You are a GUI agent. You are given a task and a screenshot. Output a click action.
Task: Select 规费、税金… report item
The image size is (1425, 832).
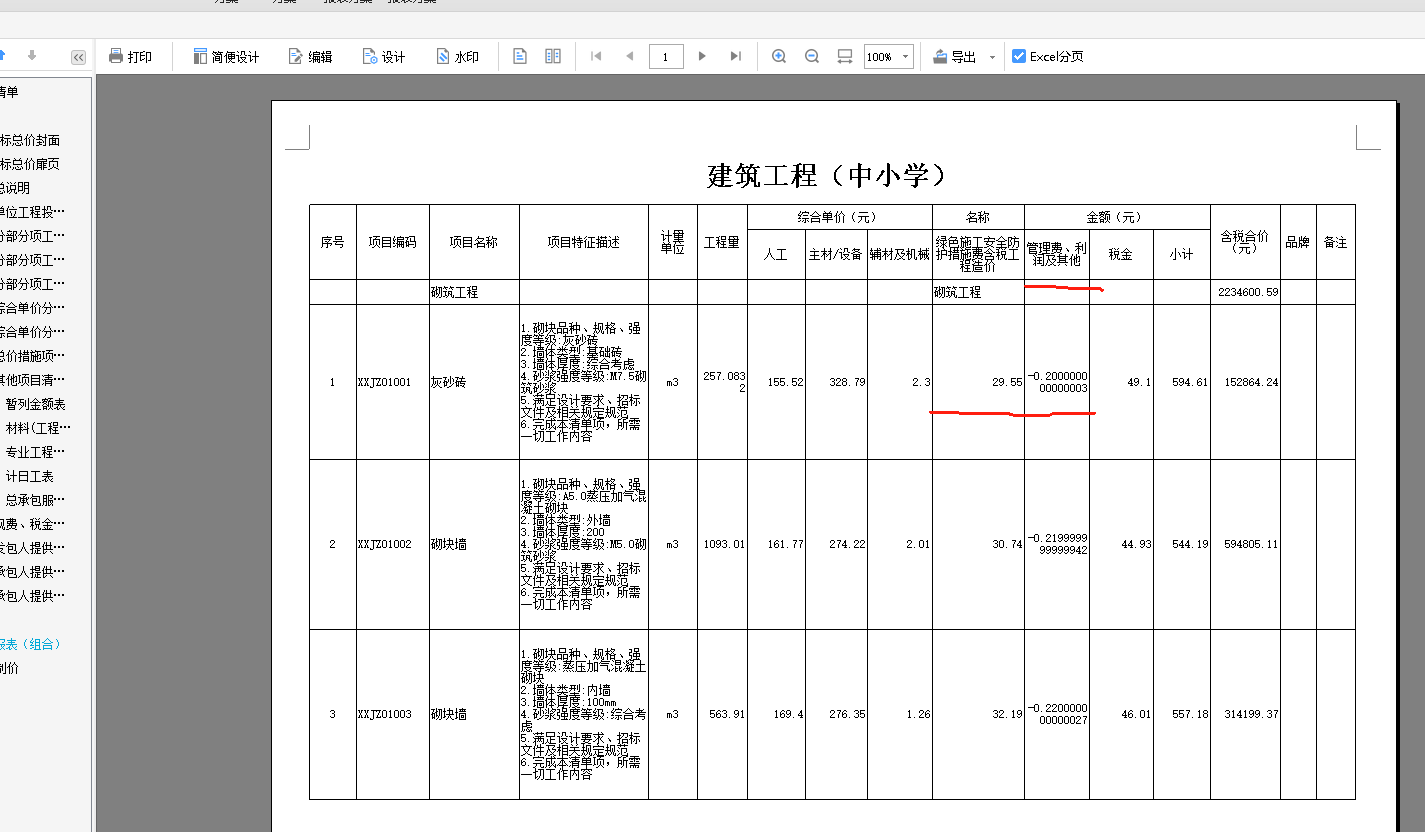tap(33, 524)
